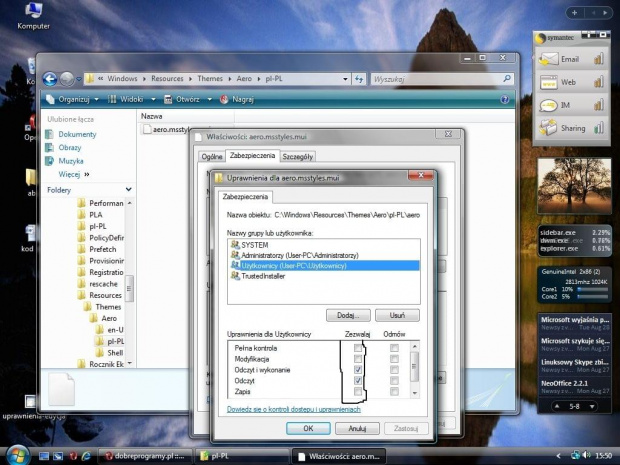
Task: Select TrustedInstaller in user list
Action: pos(258,276)
